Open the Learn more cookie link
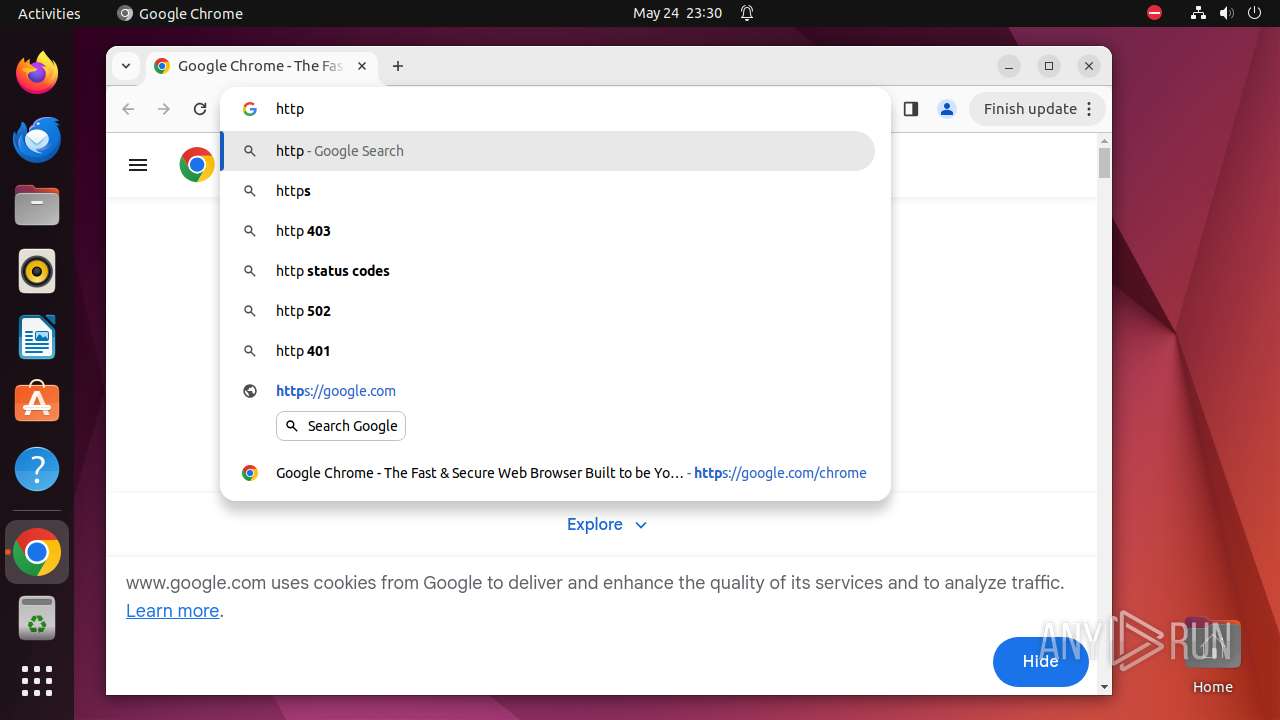 coord(172,611)
